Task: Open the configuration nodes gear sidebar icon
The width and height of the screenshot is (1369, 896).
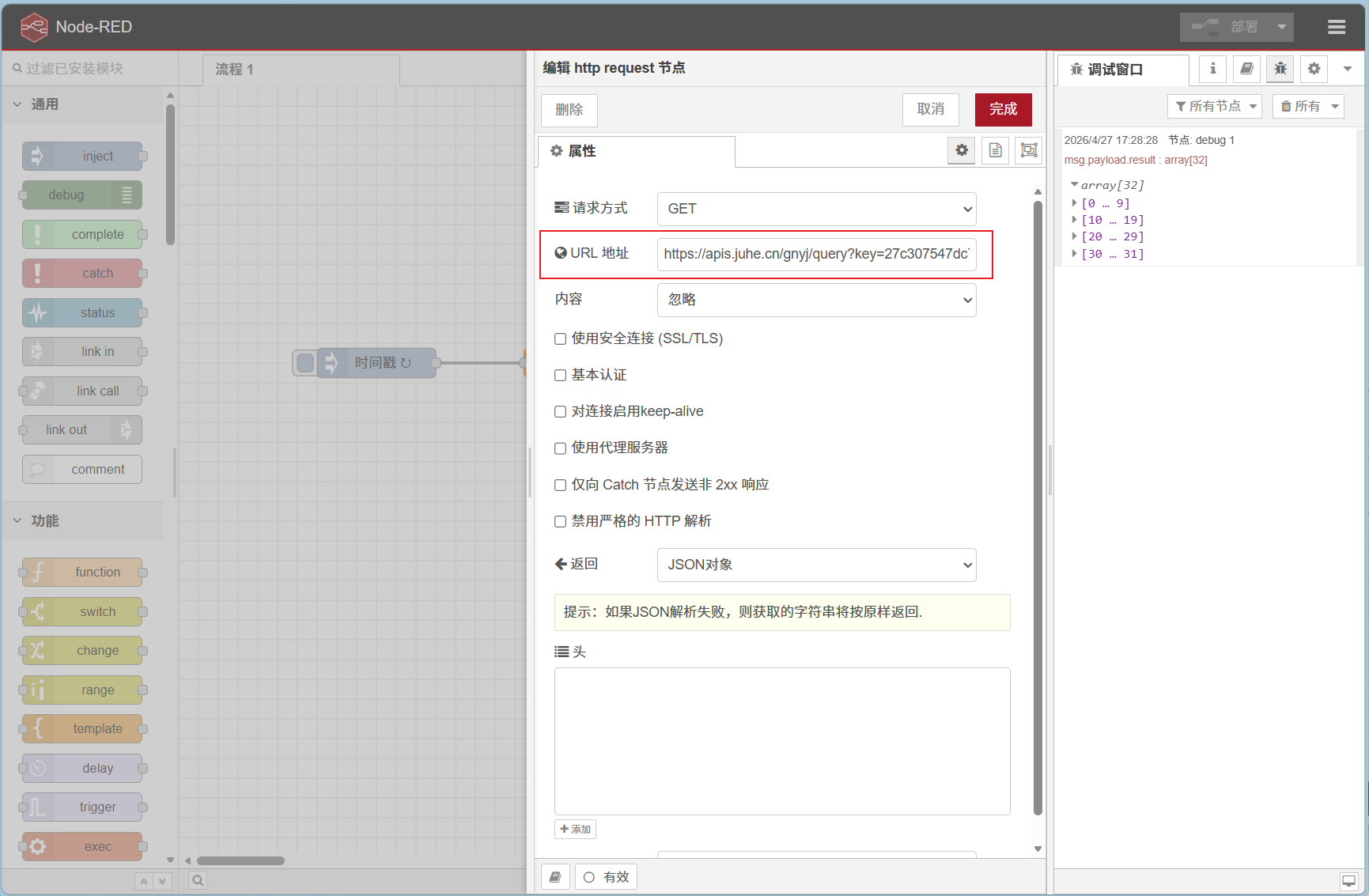Action: pyautogui.click(x=1314, y=69)
